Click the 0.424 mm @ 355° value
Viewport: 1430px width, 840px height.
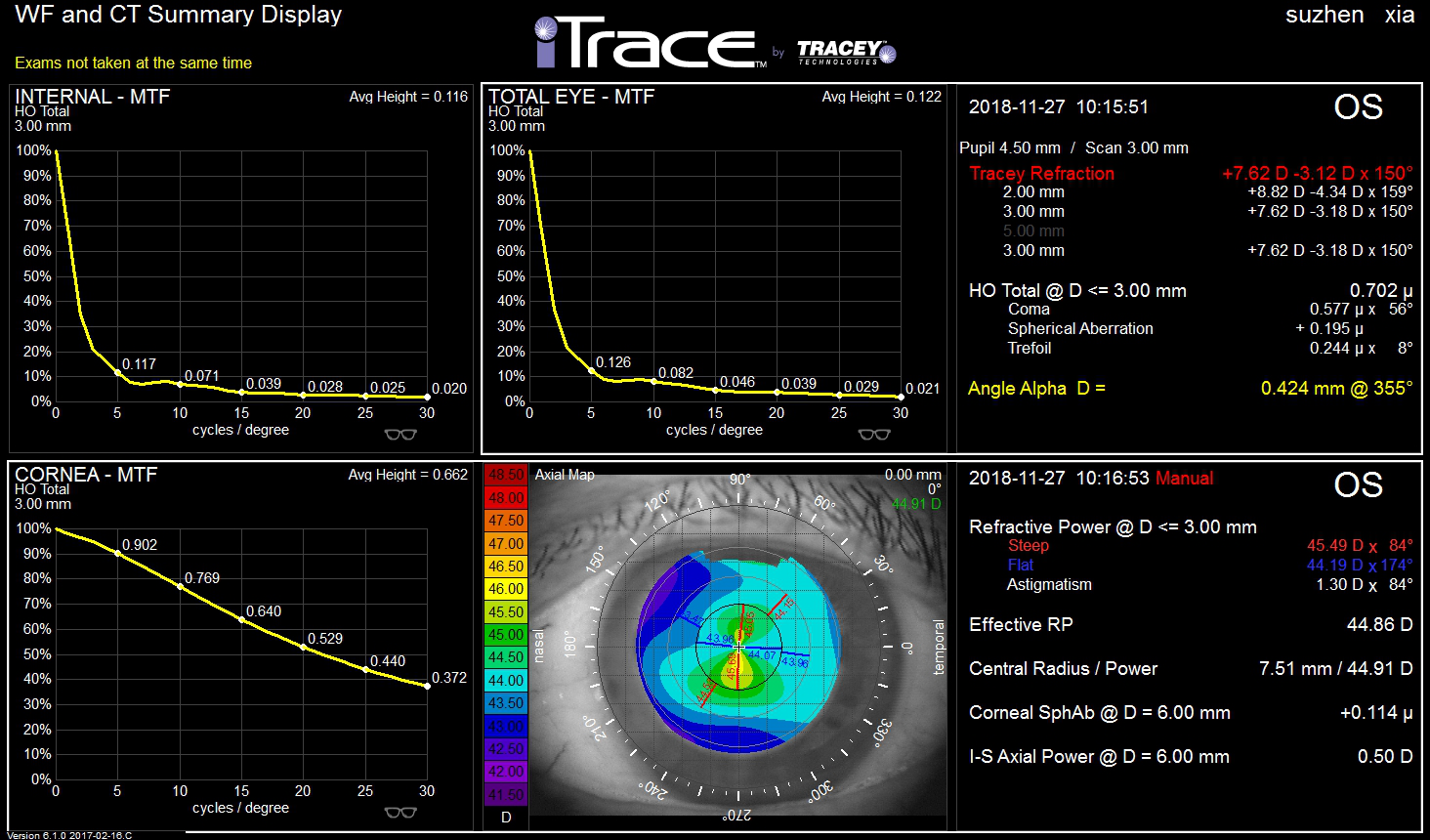click(1336, 388)
